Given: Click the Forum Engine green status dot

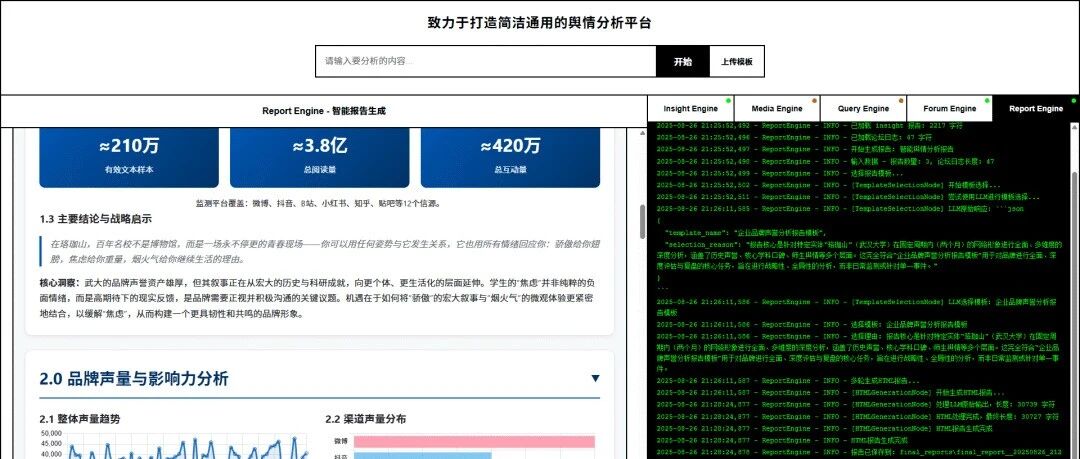Looking at the screenshot, I should click(x=987, y=101).
